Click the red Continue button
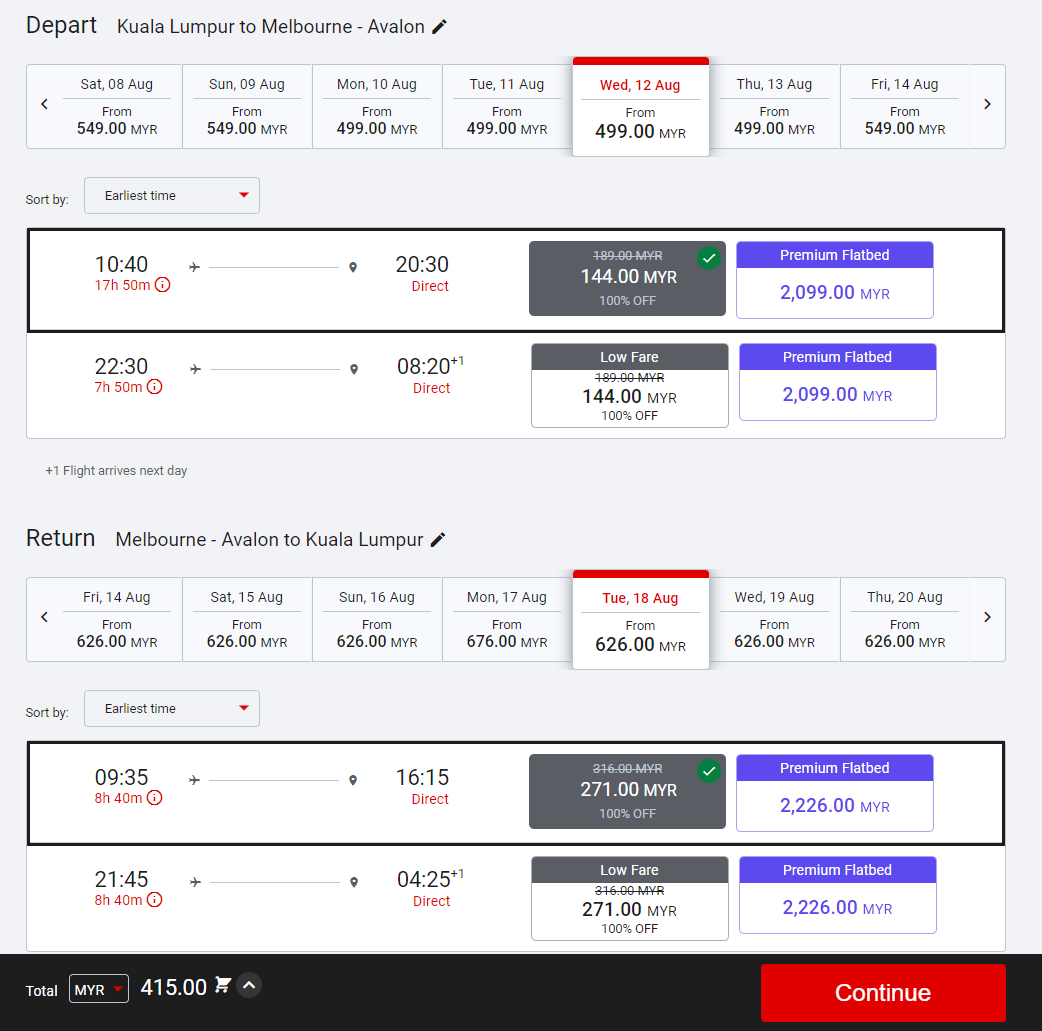The image size is (1042, 1031). (x=882, y=992)
